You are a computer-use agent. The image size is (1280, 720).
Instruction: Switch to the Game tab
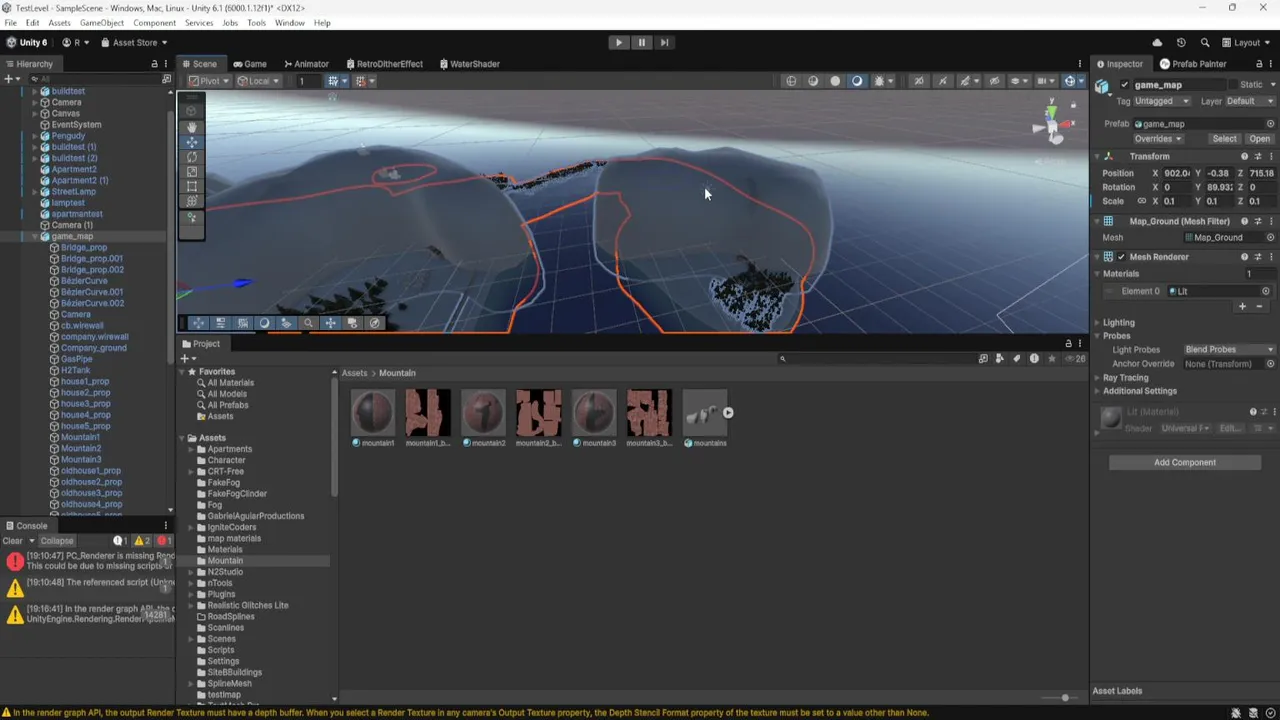250,64
